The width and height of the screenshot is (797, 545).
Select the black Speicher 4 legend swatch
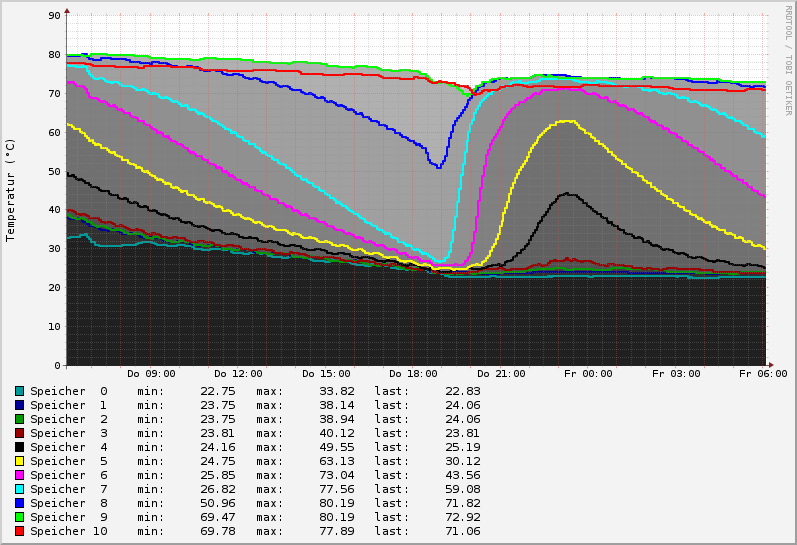tap(19, 447)
